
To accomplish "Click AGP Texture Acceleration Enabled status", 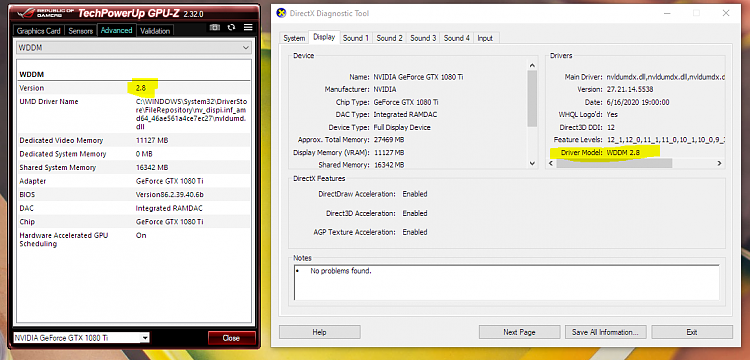I will [x=415, y=232].
